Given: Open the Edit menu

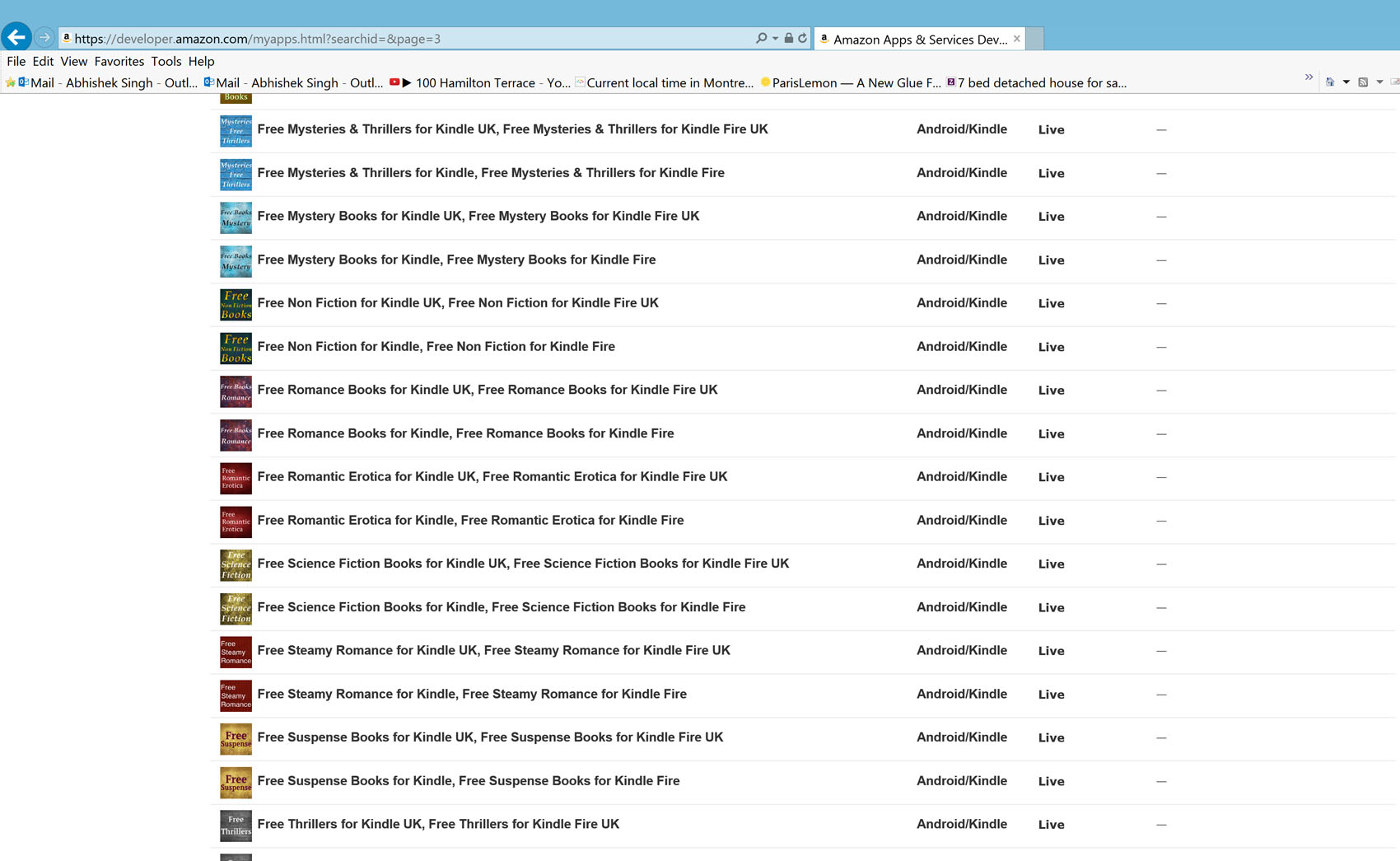Looking at the screenshot, I should tap(43, 61).
